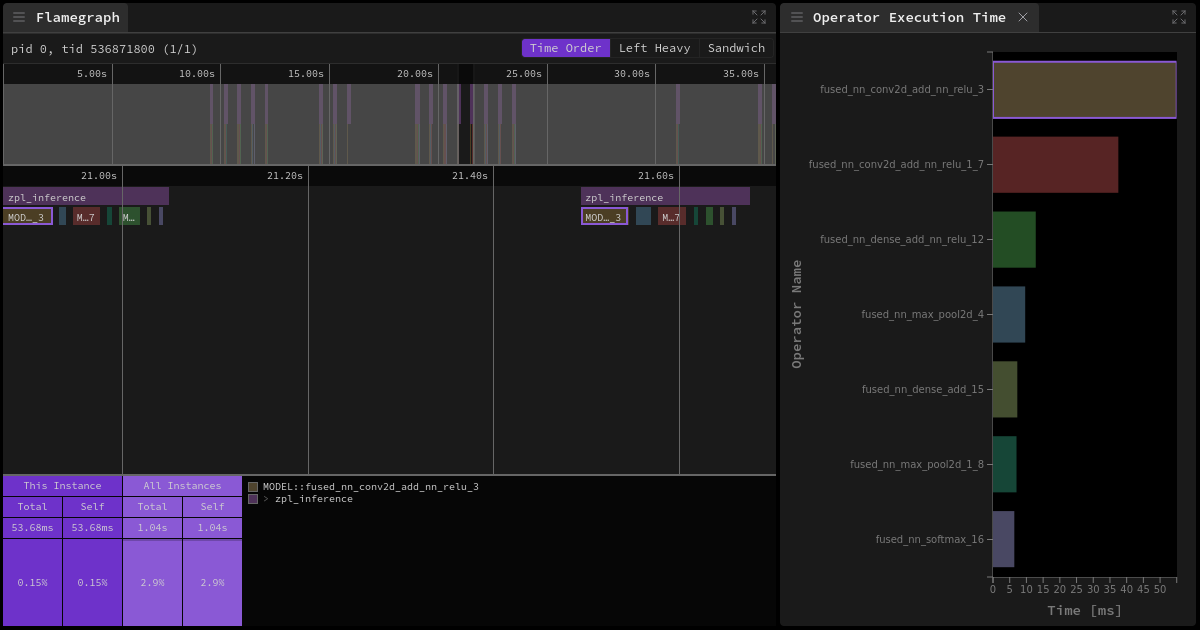Click the MODEL::fused_nn_conv2d_add_nn_relu_3 color swatch
1200x630 pixels.
tap(252, 486)
